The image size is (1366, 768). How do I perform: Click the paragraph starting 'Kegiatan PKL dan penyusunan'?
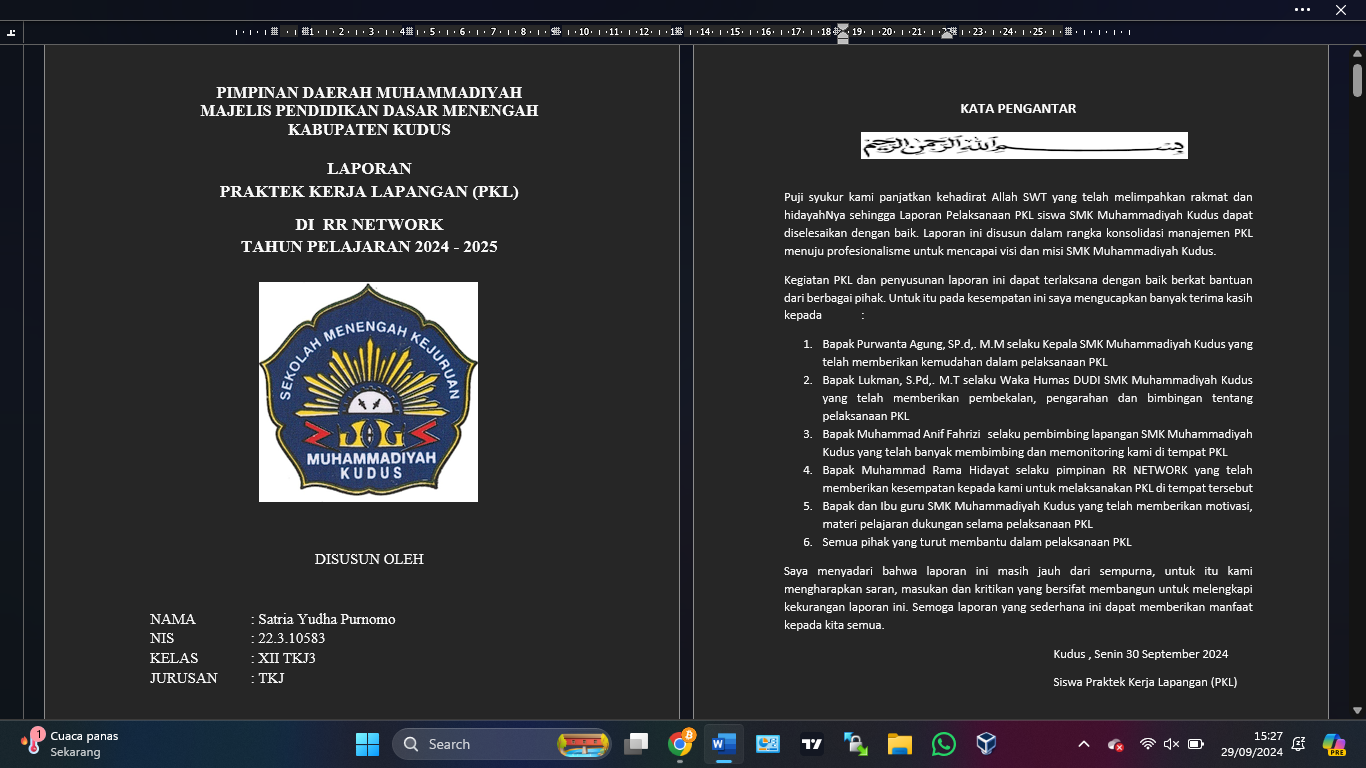(x=1018, y=297)
